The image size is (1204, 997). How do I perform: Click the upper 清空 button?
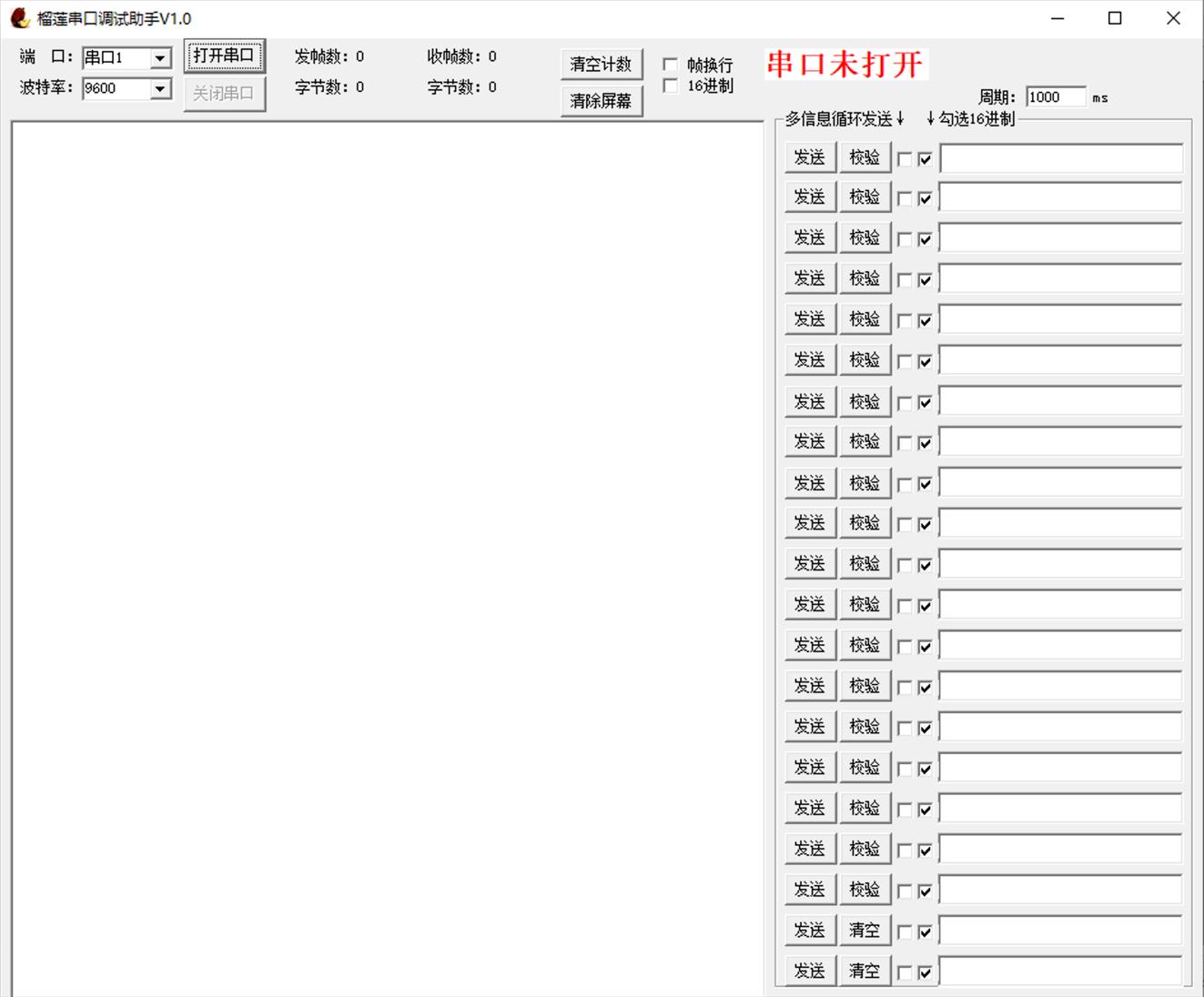coord(864,931)
